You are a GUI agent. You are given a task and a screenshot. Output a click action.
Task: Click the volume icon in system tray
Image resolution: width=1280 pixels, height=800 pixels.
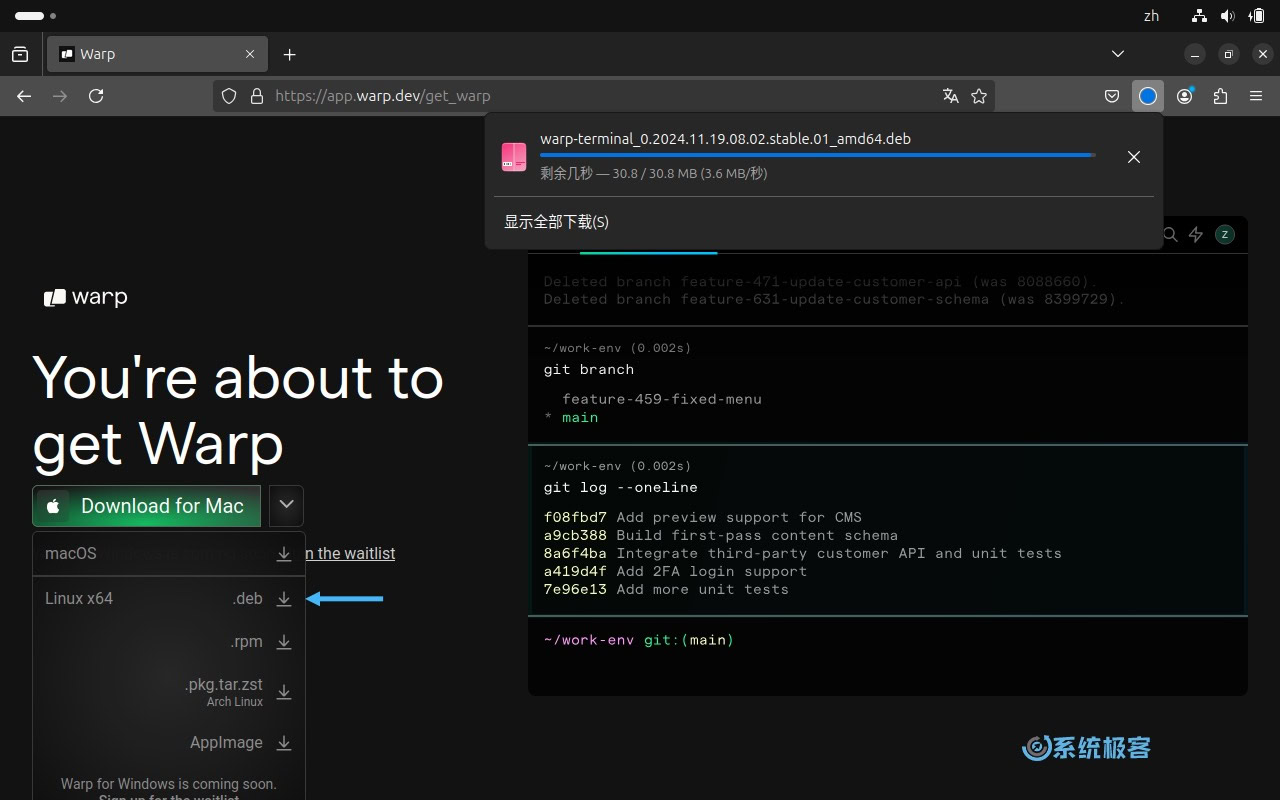click(1228, 16)
